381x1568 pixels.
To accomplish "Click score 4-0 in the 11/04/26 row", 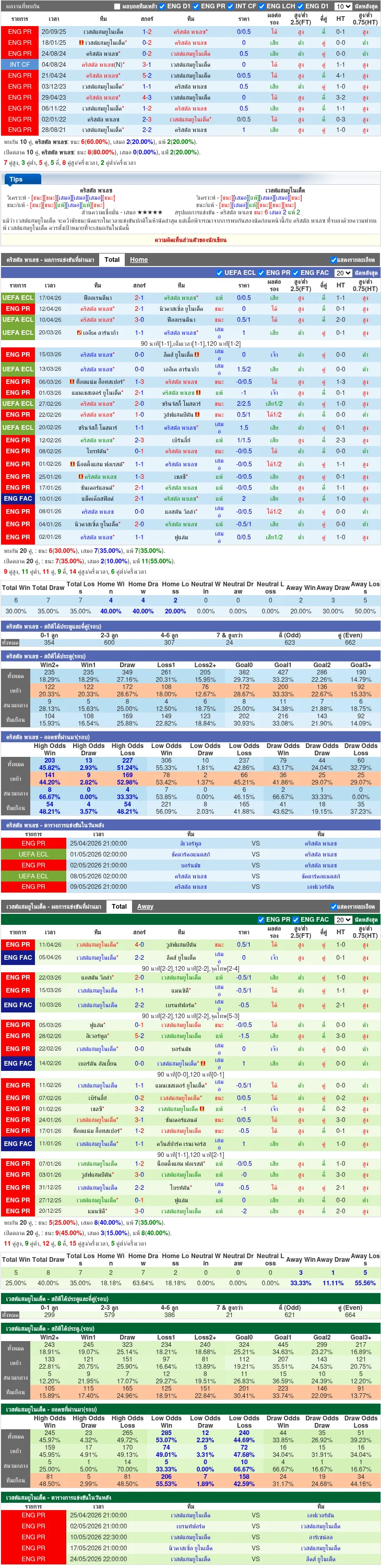I will (139, 945).
